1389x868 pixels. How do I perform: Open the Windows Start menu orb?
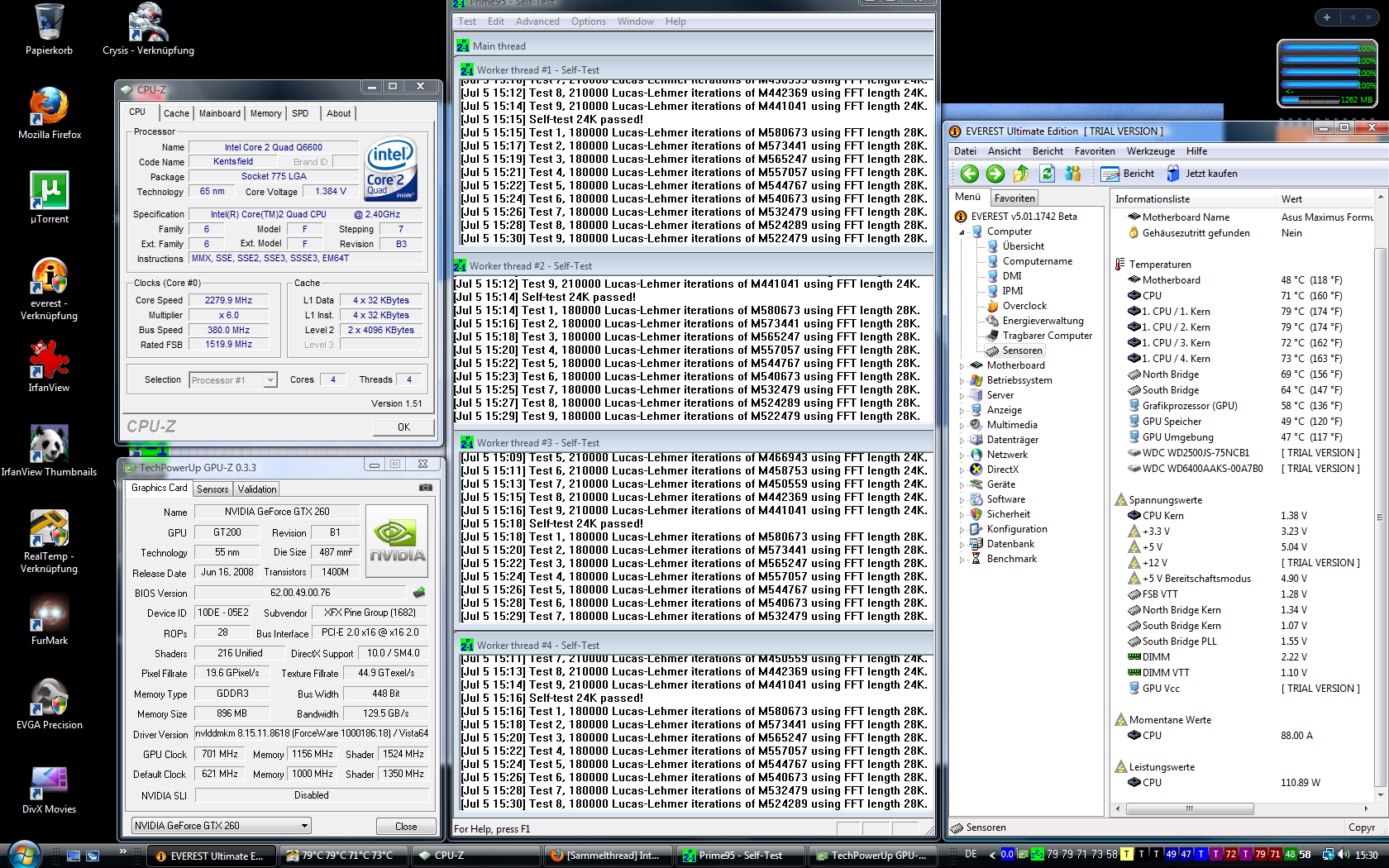pos(23,854)
